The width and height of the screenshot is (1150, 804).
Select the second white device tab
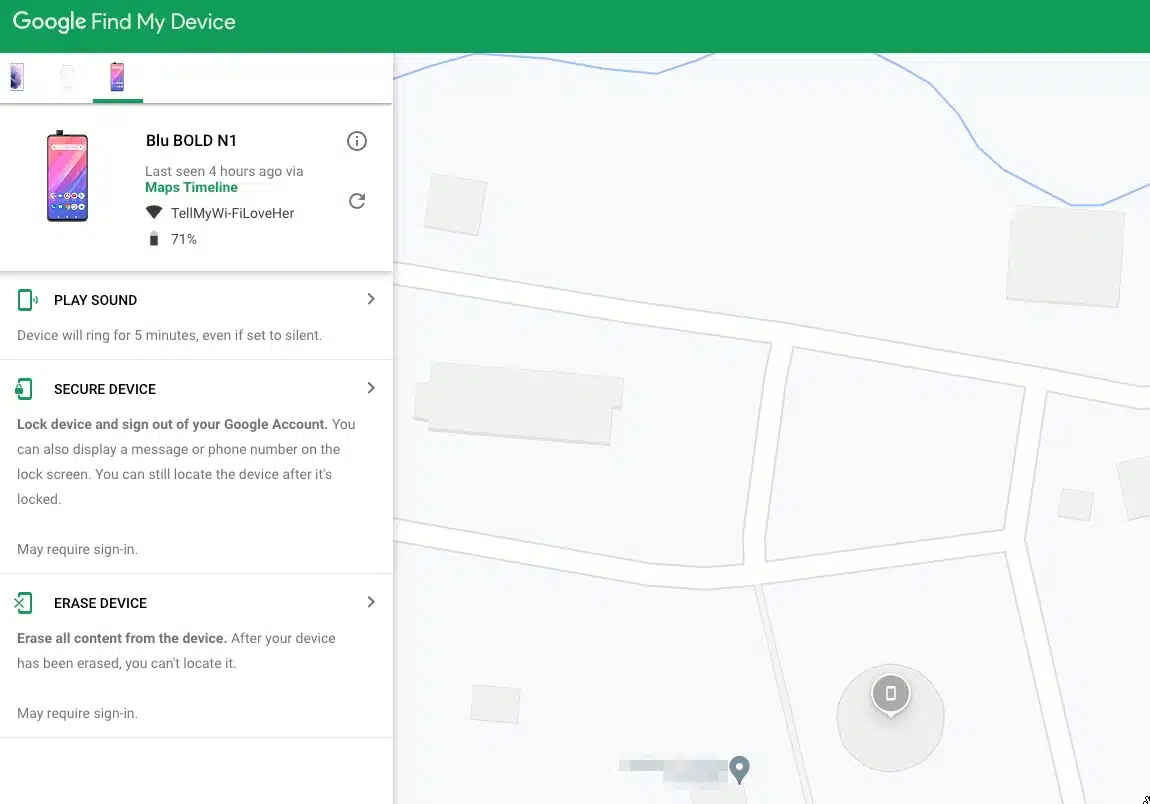click(x=67, y=77)
